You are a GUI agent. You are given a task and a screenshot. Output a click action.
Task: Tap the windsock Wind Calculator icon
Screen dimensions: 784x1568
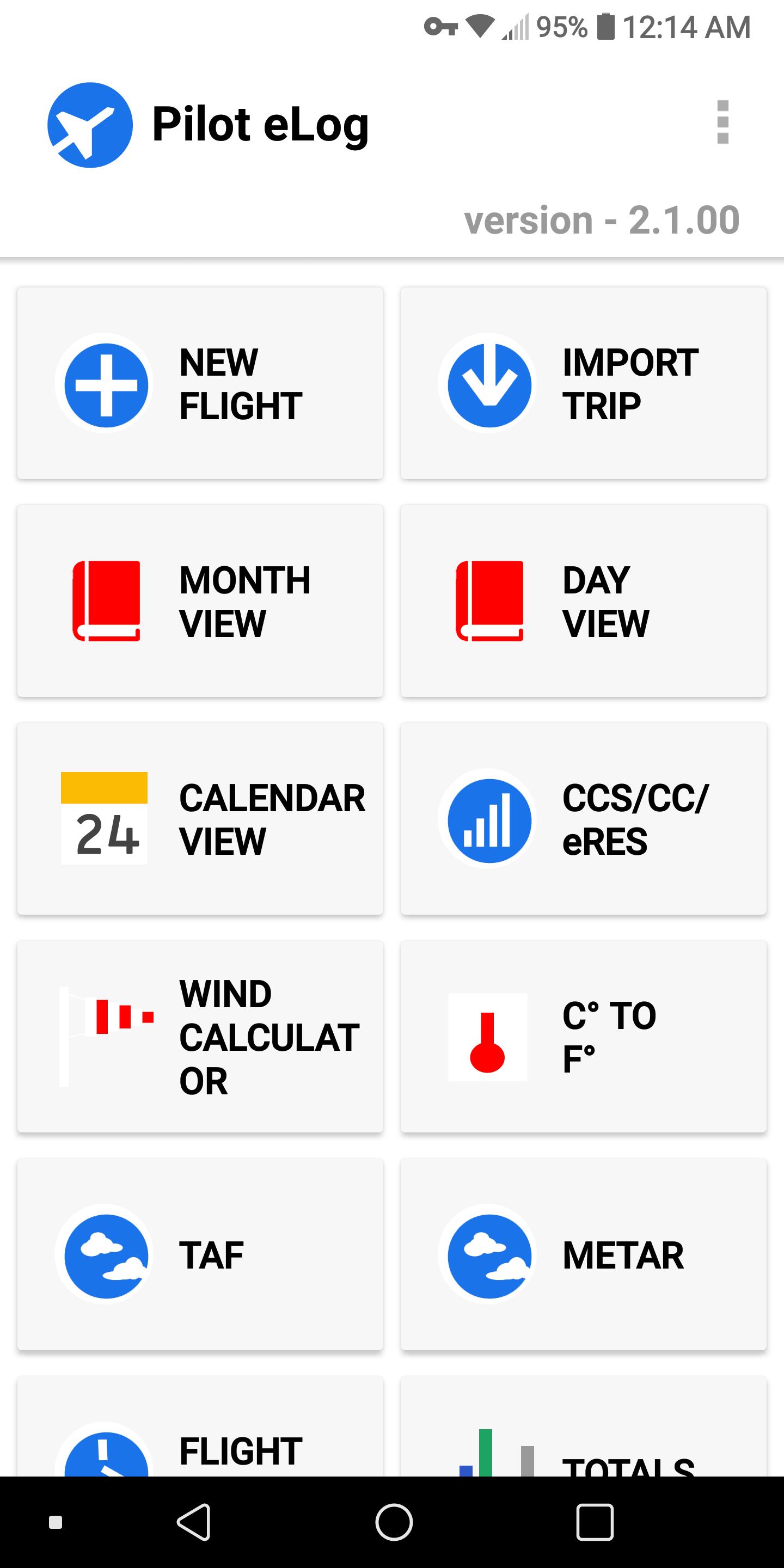click(107, 1036)
